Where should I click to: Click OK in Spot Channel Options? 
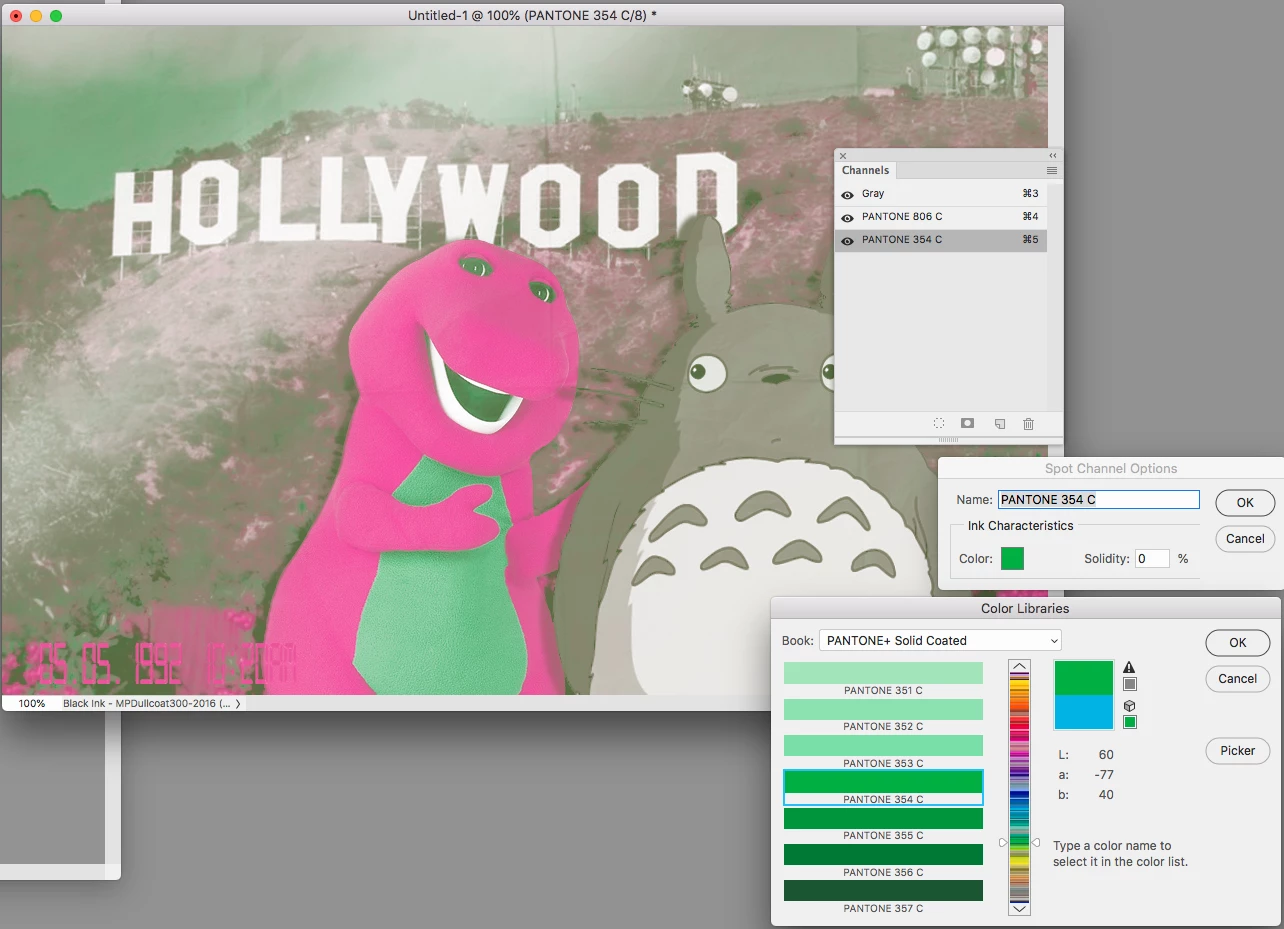(1245, 502)
